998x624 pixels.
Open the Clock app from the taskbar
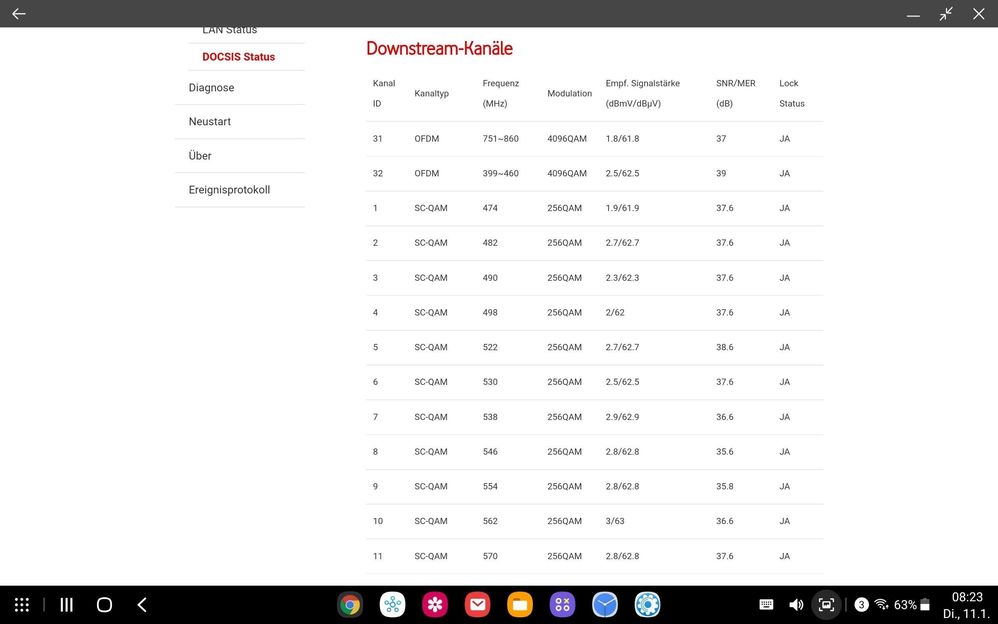pyautogui.click(x=605, y=604)
